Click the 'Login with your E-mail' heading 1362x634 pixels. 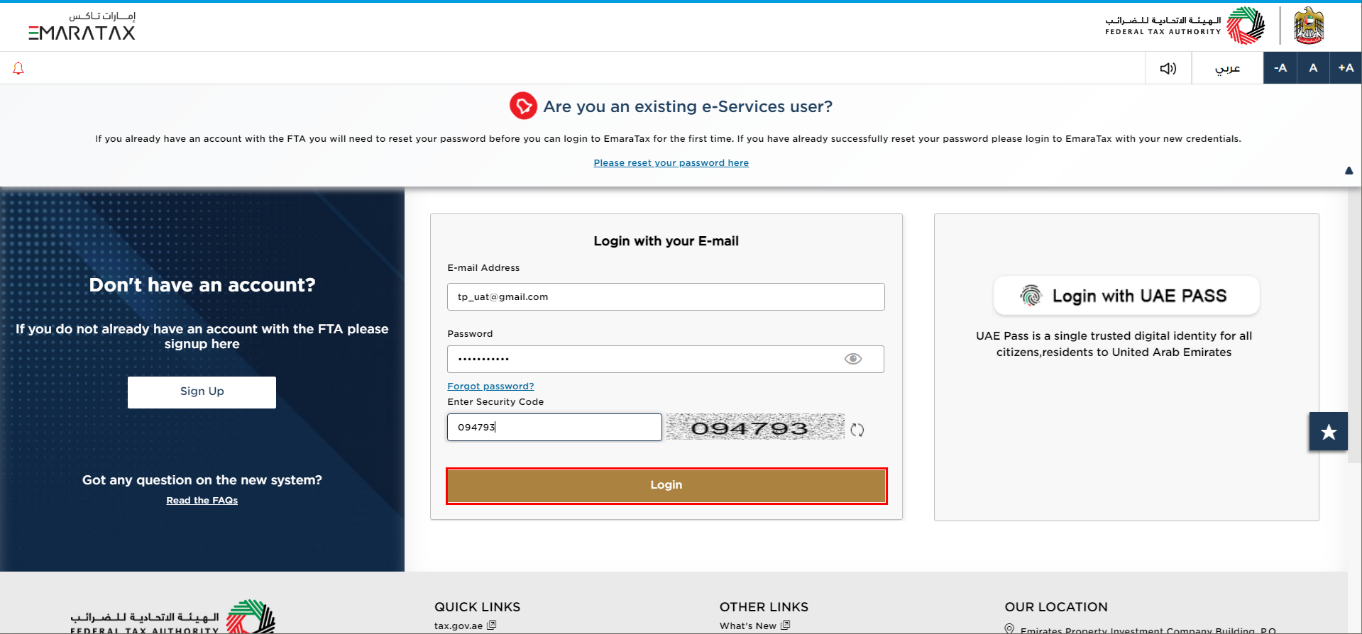pyautogui.click(x=666, y=241)
